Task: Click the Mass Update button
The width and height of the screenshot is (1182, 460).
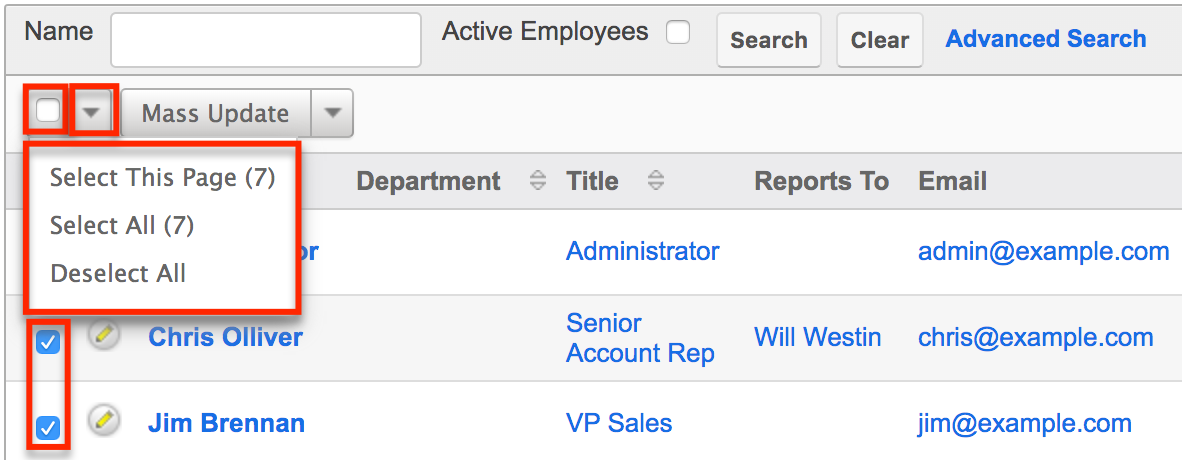Action: [215, 113]
